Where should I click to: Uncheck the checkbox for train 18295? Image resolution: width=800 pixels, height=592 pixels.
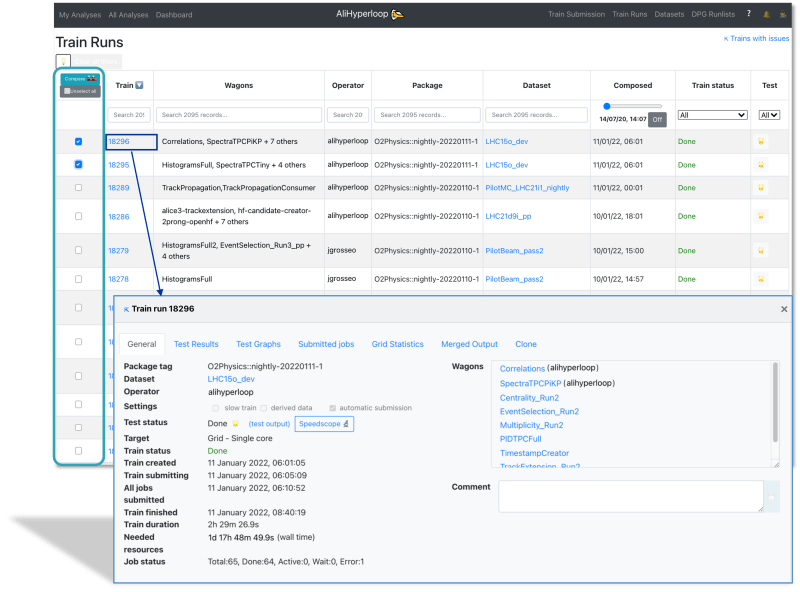coord(78,164)
